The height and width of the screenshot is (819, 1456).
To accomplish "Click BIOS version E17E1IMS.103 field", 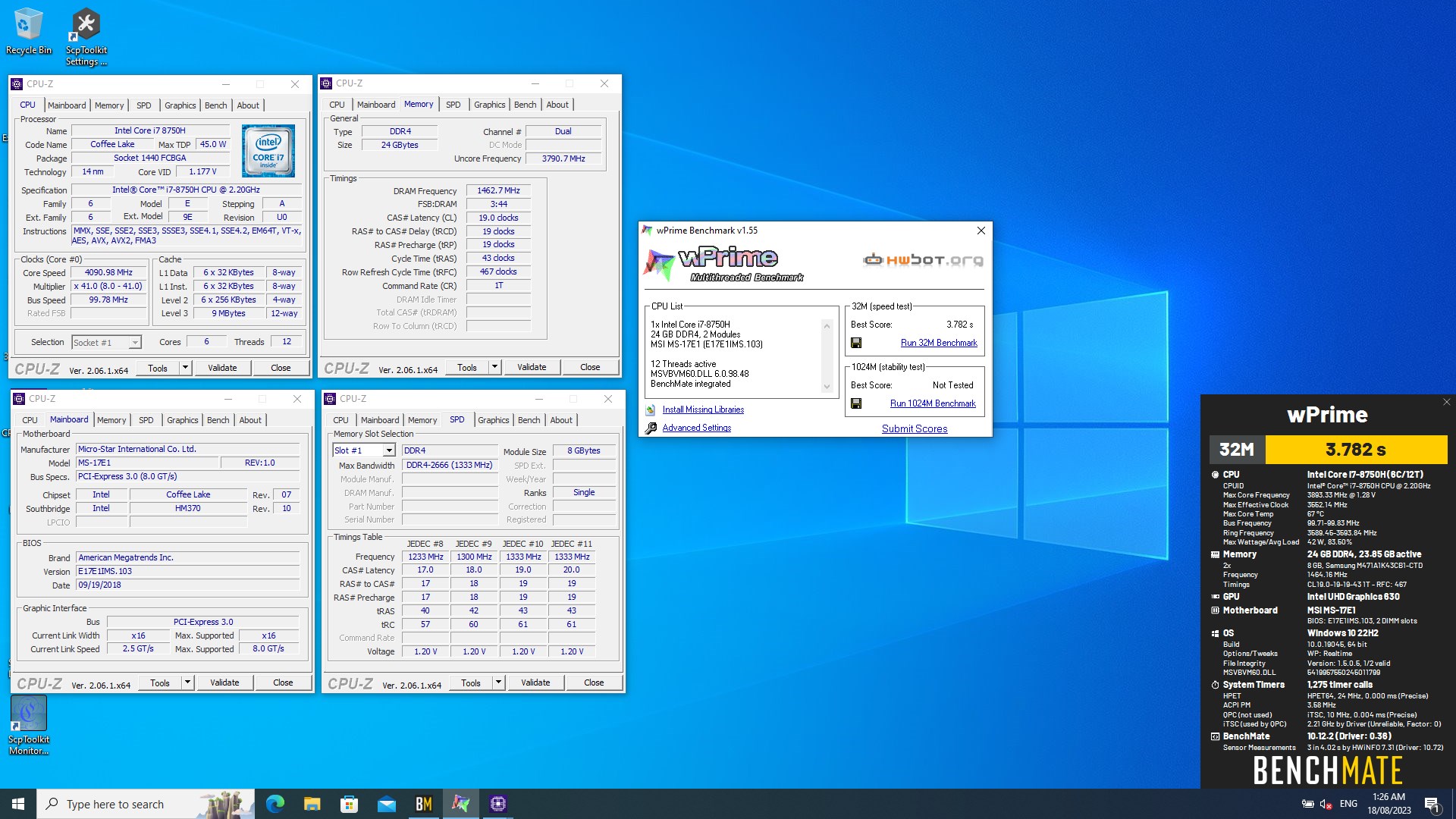I will (188, 571).
